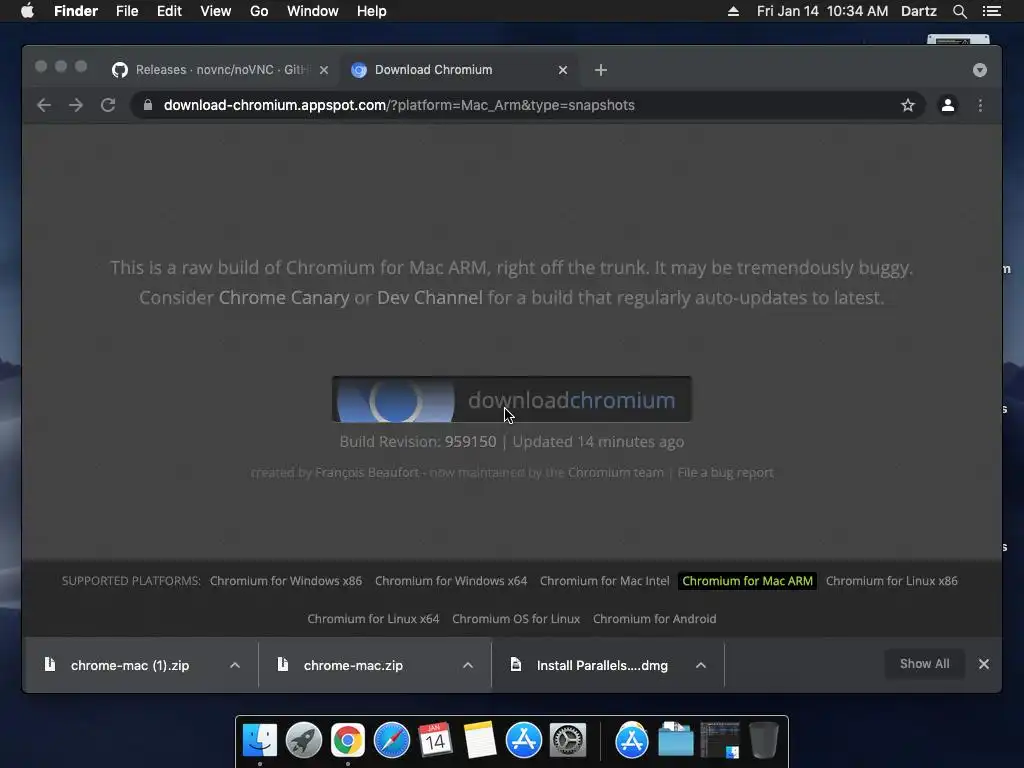Open Launchpad from the Dock
1024x768 pixels.
click(304, 741)
